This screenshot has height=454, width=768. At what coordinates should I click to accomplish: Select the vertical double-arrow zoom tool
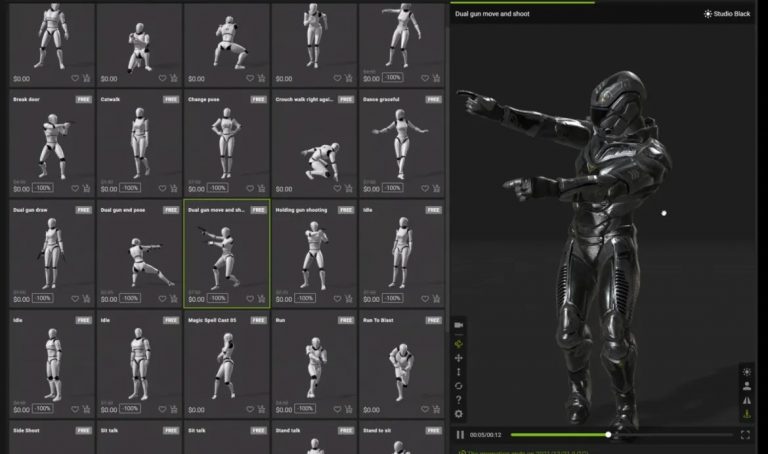point(458,372)
